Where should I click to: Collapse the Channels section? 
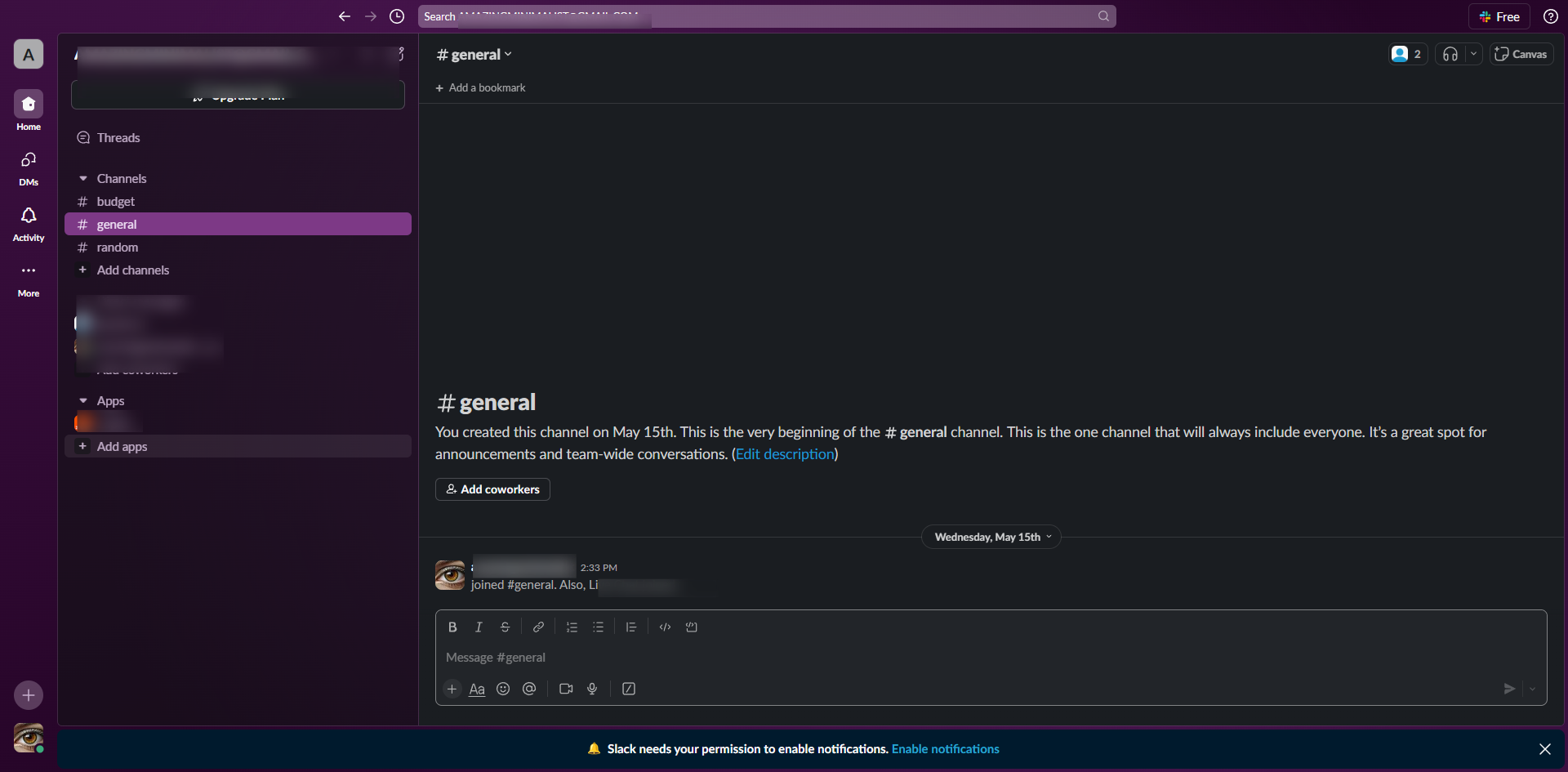pos(83,179)
